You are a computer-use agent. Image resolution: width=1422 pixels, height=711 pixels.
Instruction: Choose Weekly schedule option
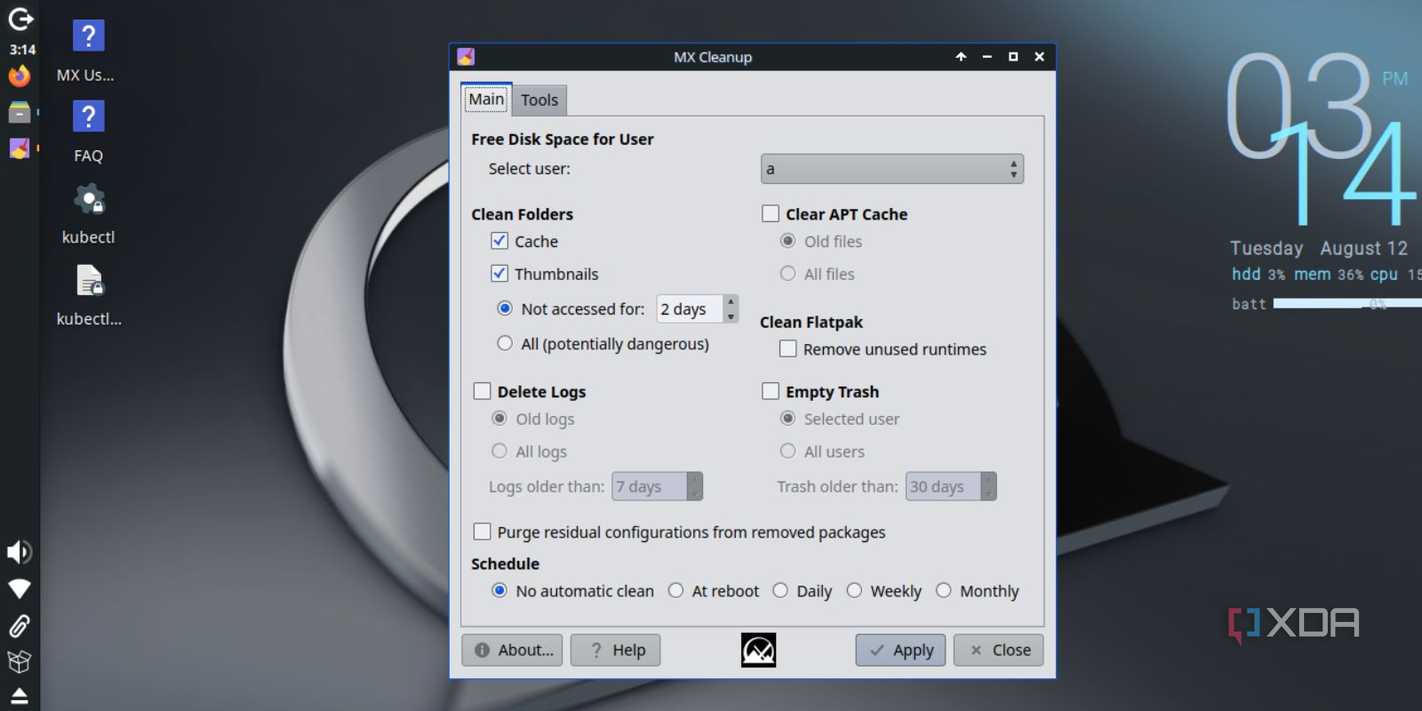click(854, 591)
